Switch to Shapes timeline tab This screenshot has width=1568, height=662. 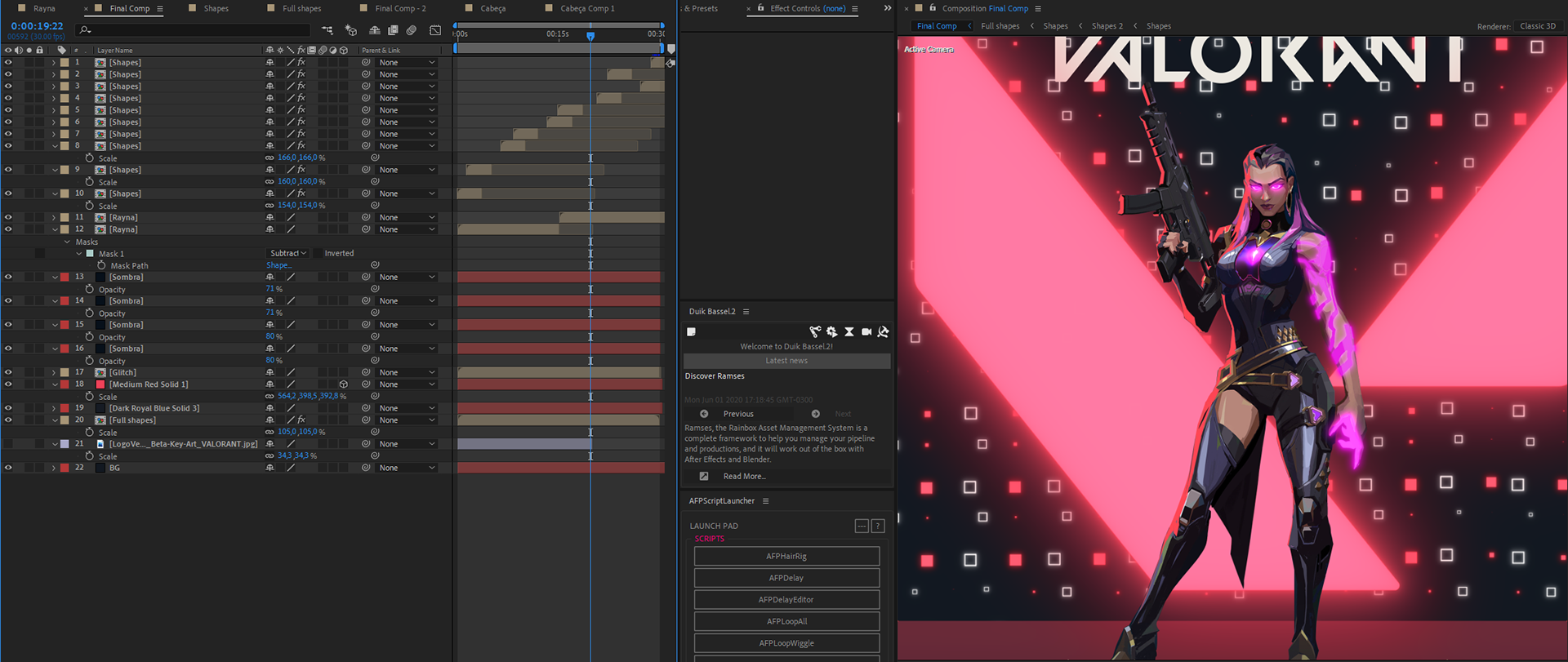[216, 8]
